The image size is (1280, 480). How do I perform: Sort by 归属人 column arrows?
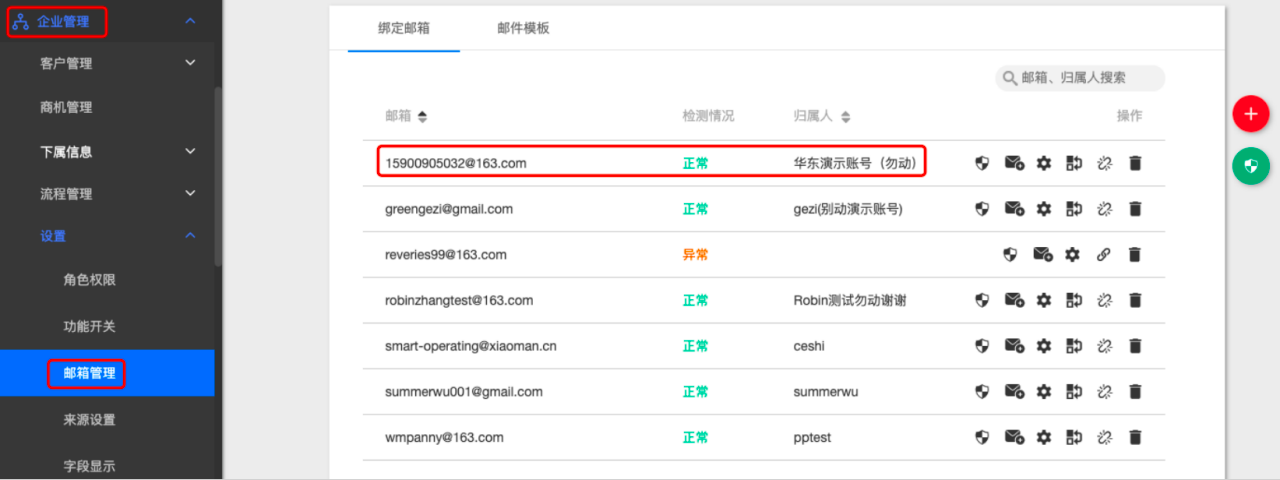[845, 117]
